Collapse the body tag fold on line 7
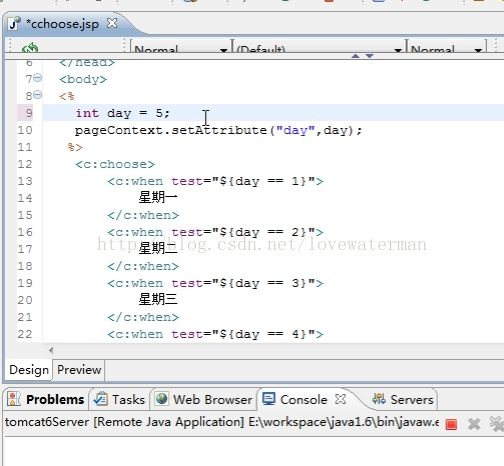The image size is (504, 466). pyautogui.click(x=38, y=78)
